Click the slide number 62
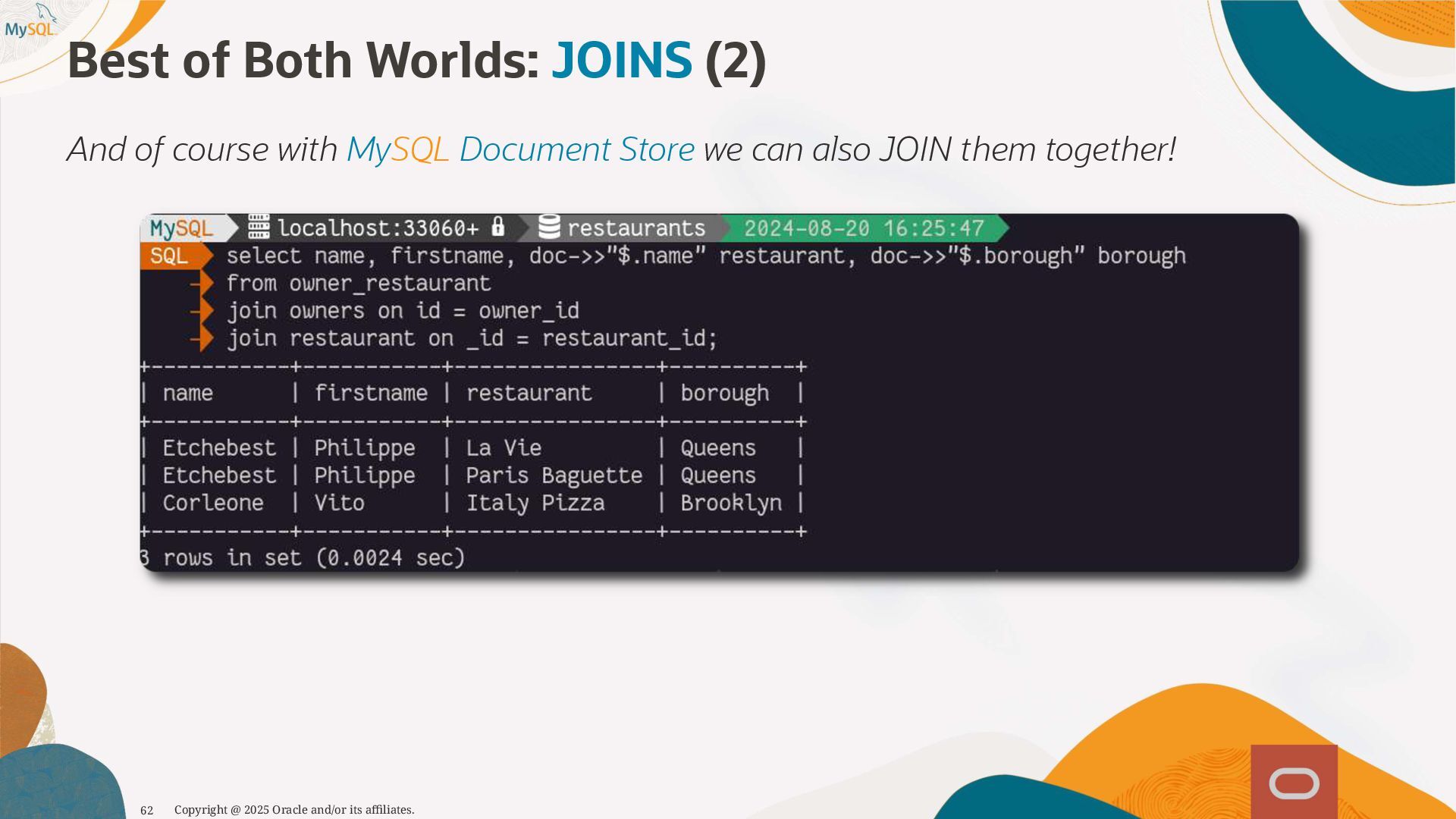1456x819 pixels. pos(147,811)
